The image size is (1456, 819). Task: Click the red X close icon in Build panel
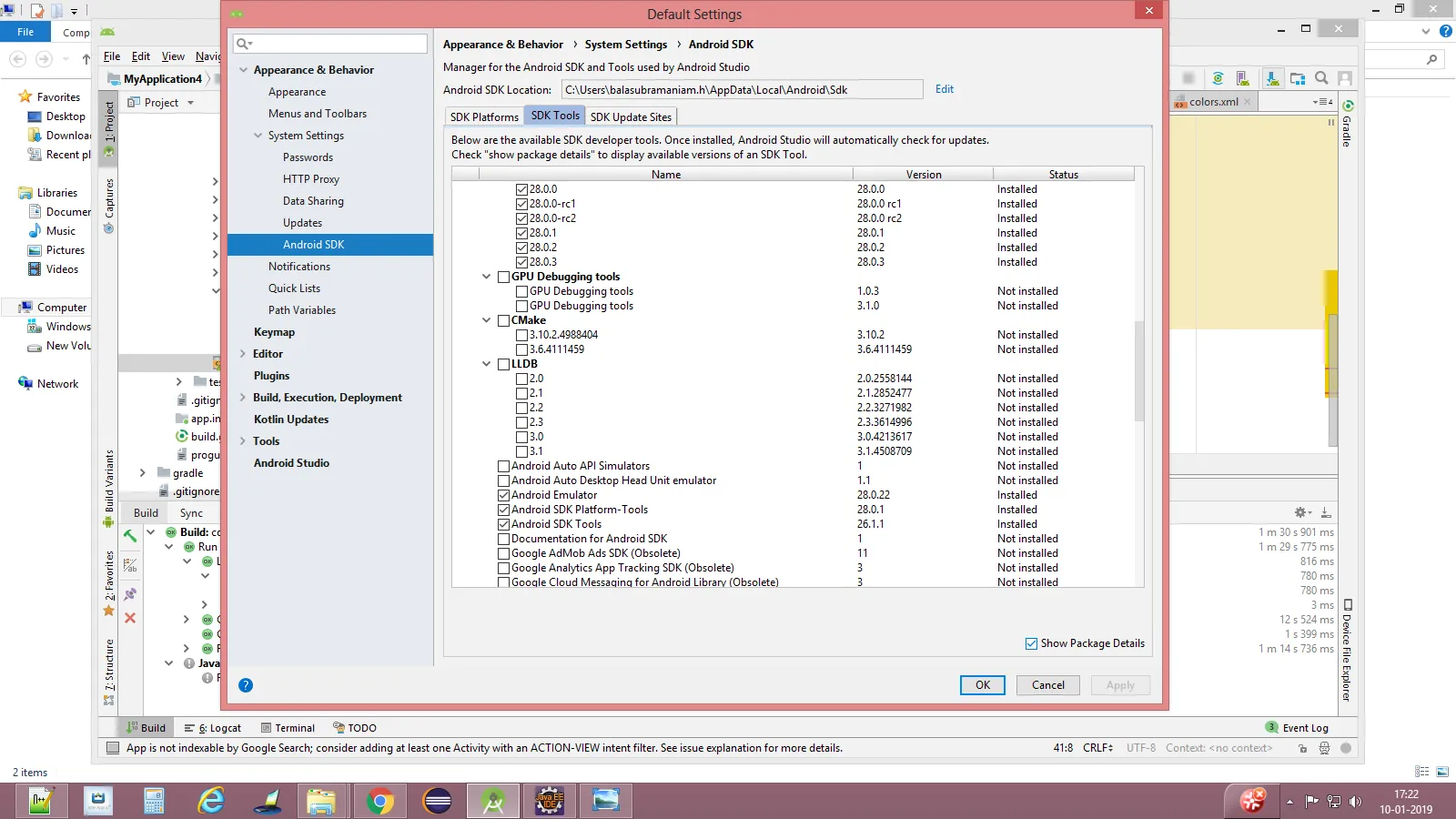(130, 618)
